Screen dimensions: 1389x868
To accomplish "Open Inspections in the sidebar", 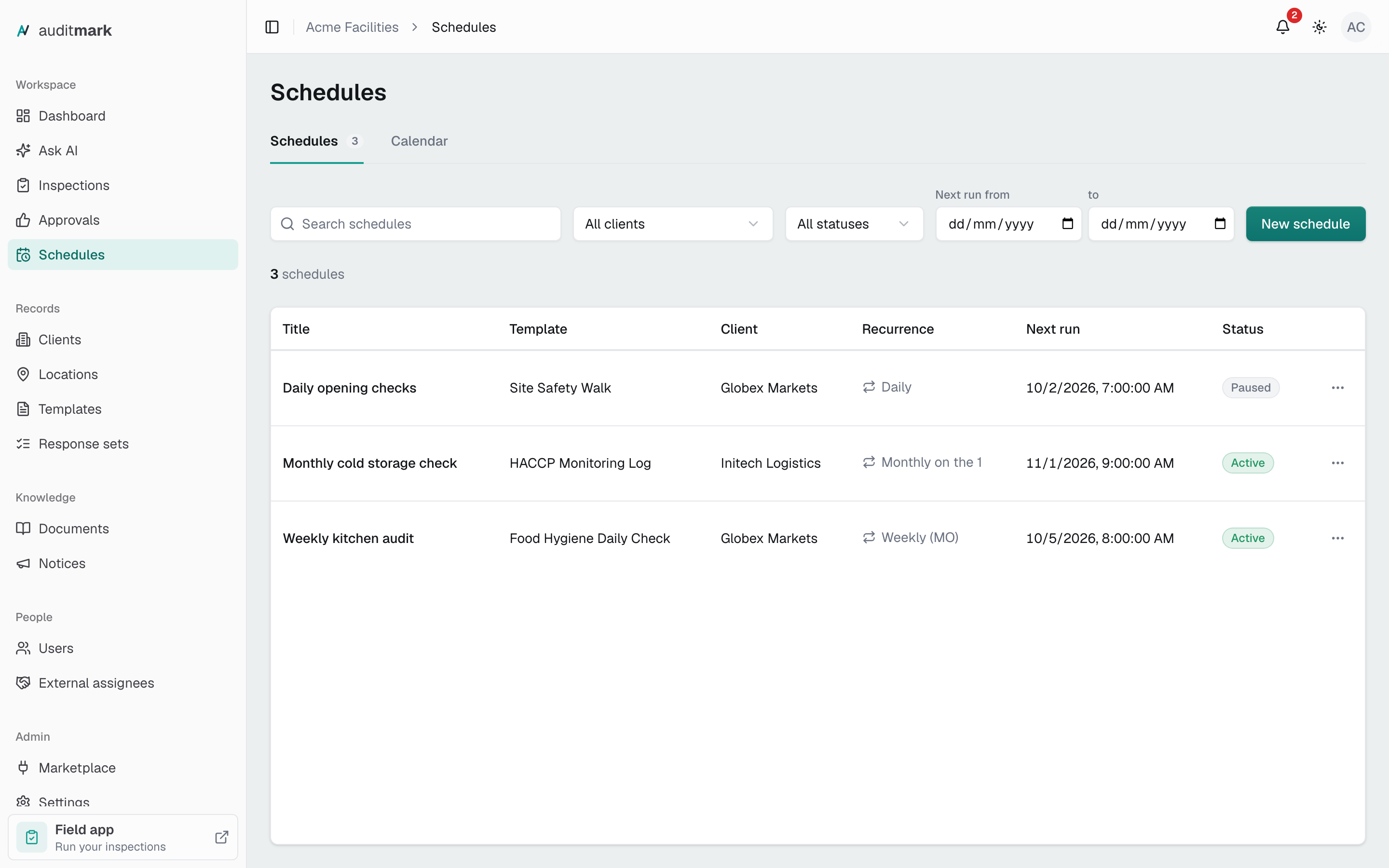I will 123,186.
